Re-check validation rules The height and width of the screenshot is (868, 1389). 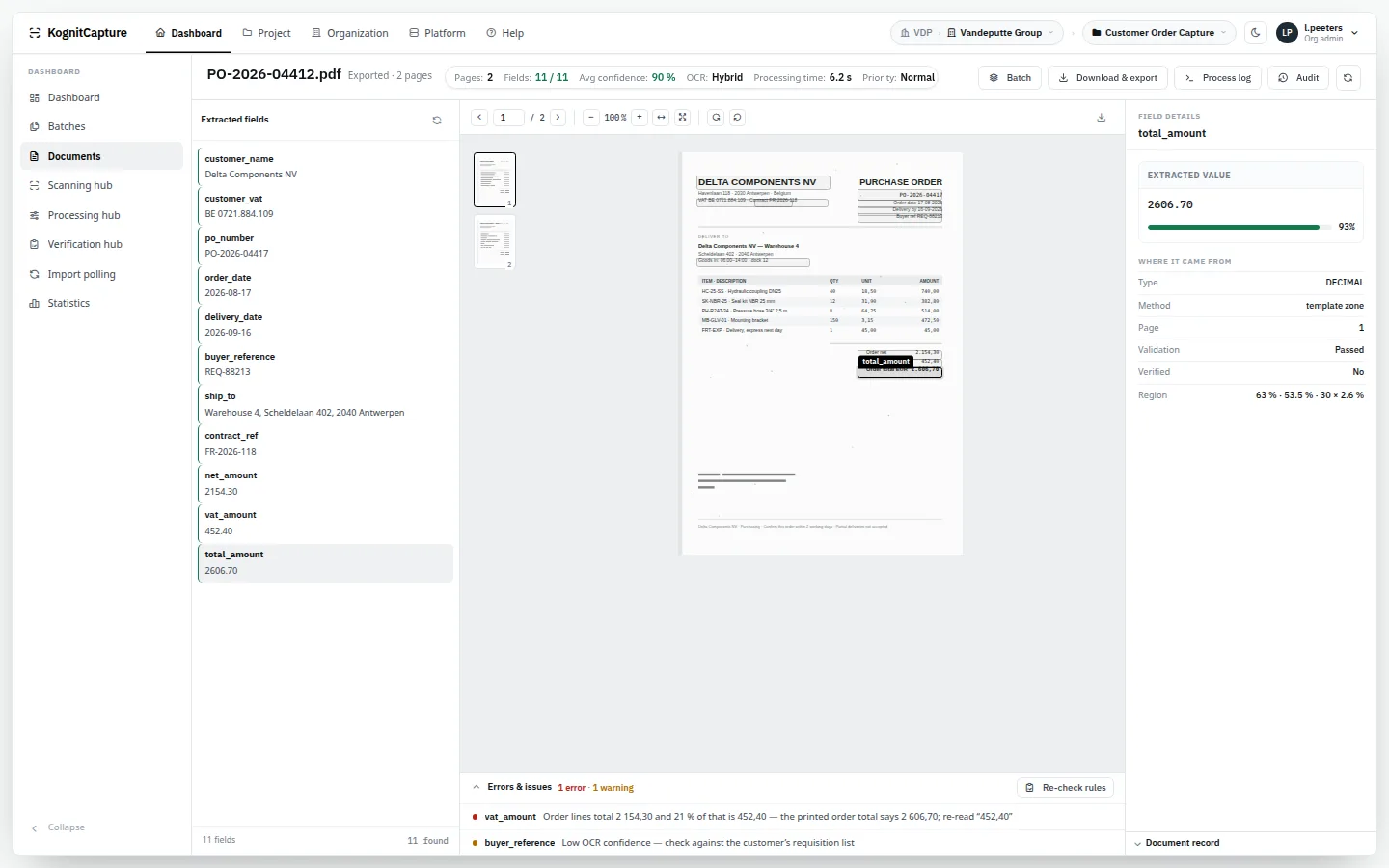[1066, 788]
